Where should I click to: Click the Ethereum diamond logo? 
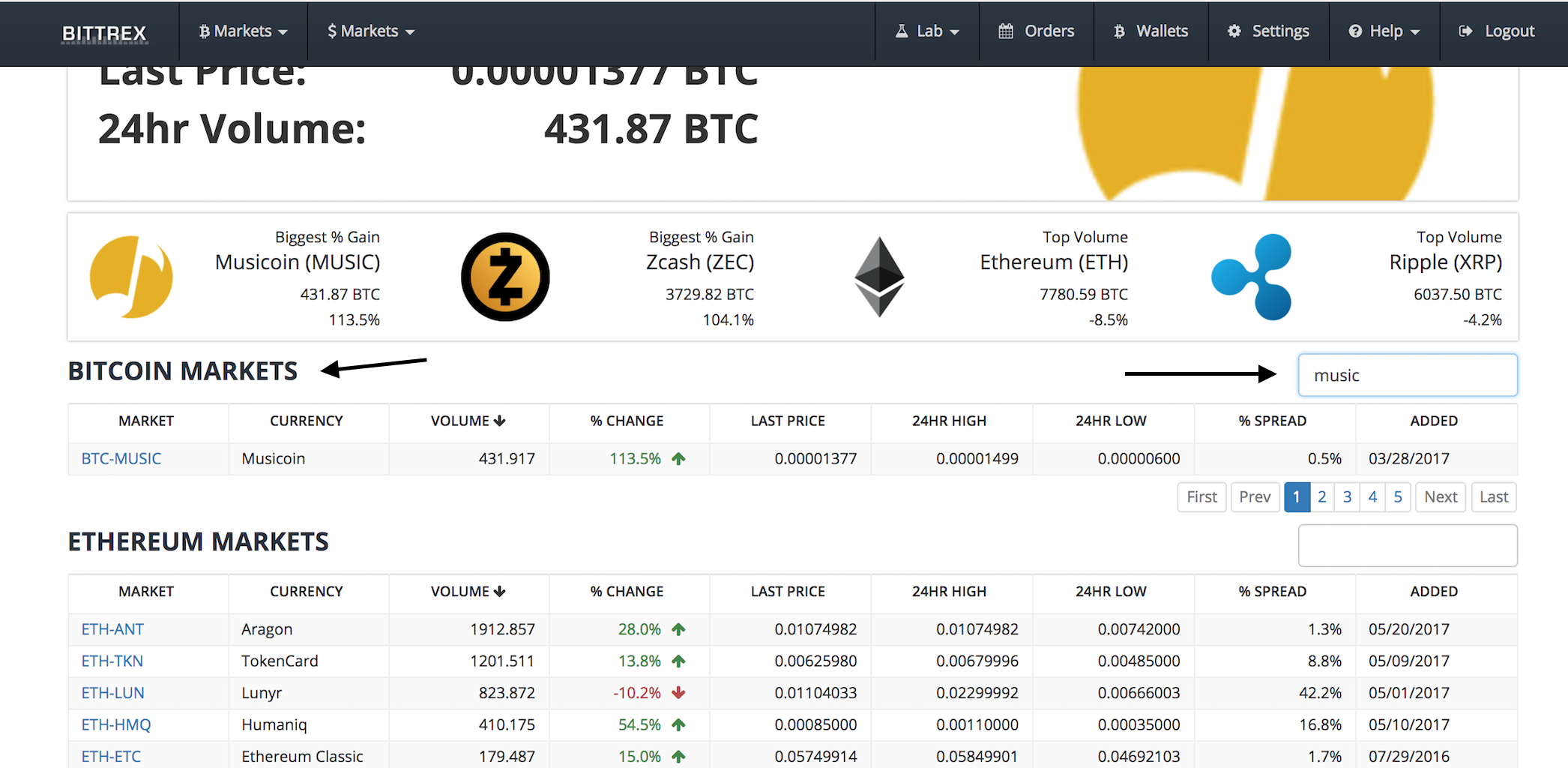click(x=879, y=277)
